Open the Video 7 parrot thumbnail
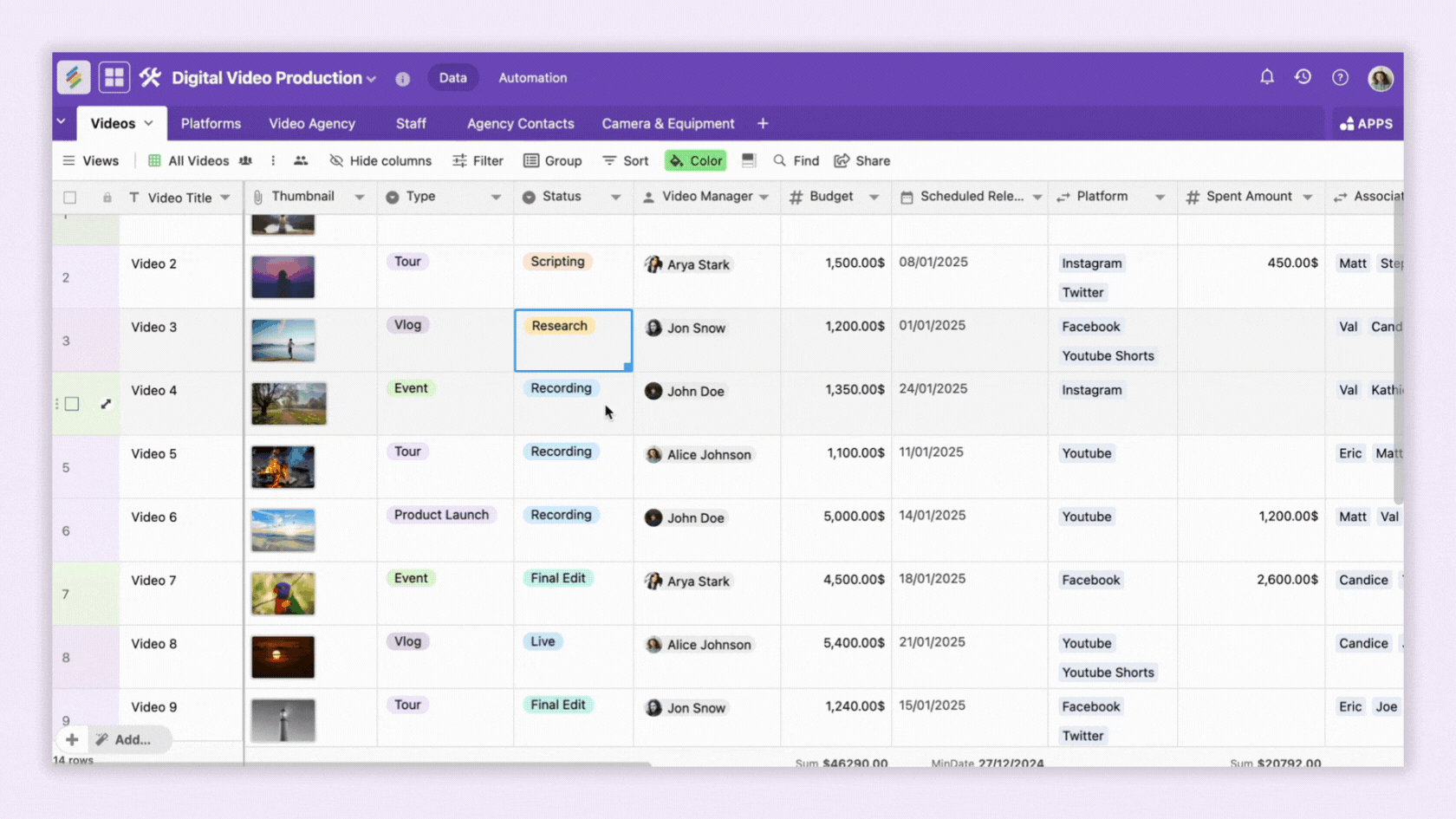This screenshot has height=819, width=1456. pos(283,594)
